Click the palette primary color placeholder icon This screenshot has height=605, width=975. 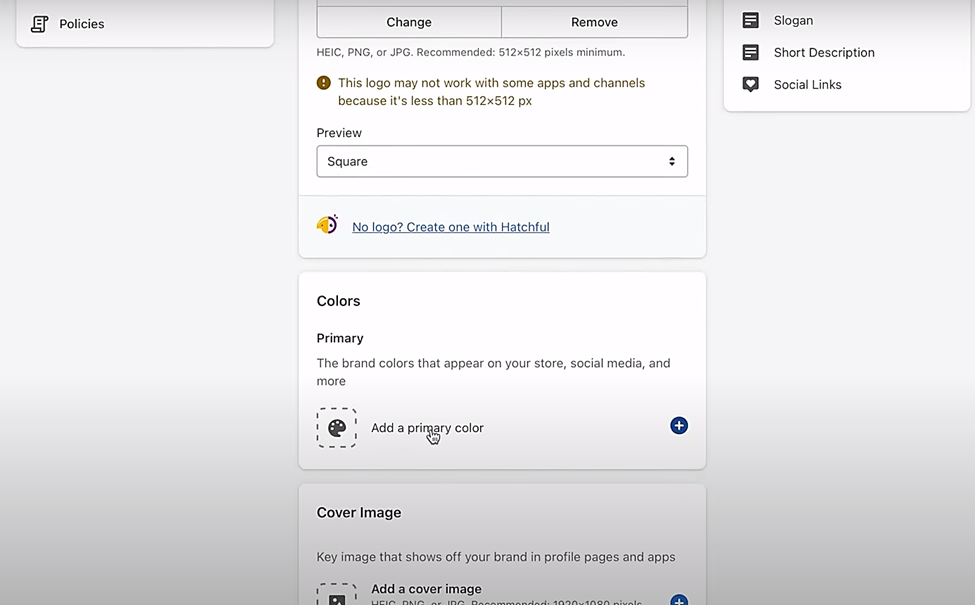[x=336, y=428]
